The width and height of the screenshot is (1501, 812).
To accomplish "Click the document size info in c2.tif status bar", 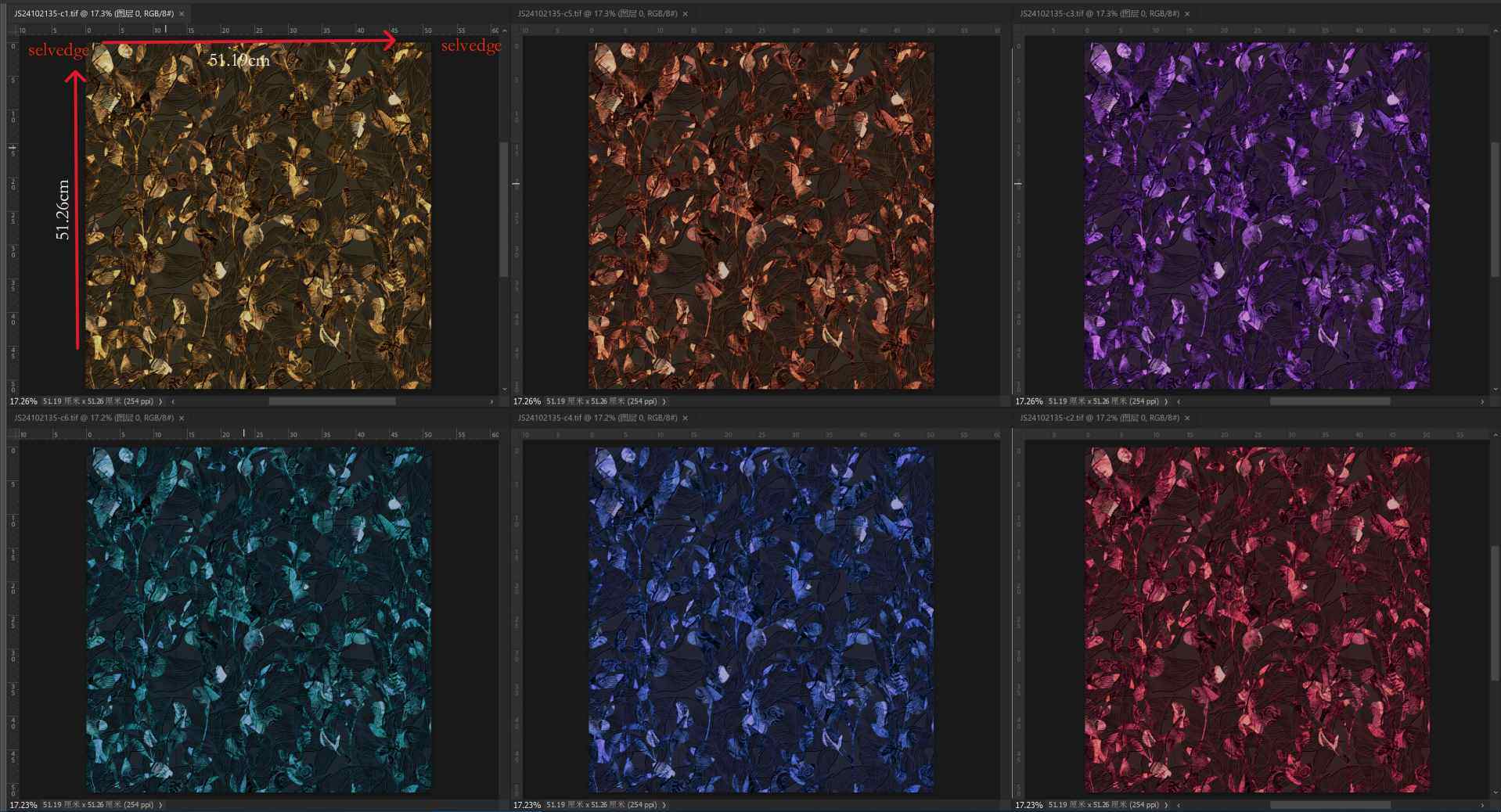I will tap(1103, 805).
